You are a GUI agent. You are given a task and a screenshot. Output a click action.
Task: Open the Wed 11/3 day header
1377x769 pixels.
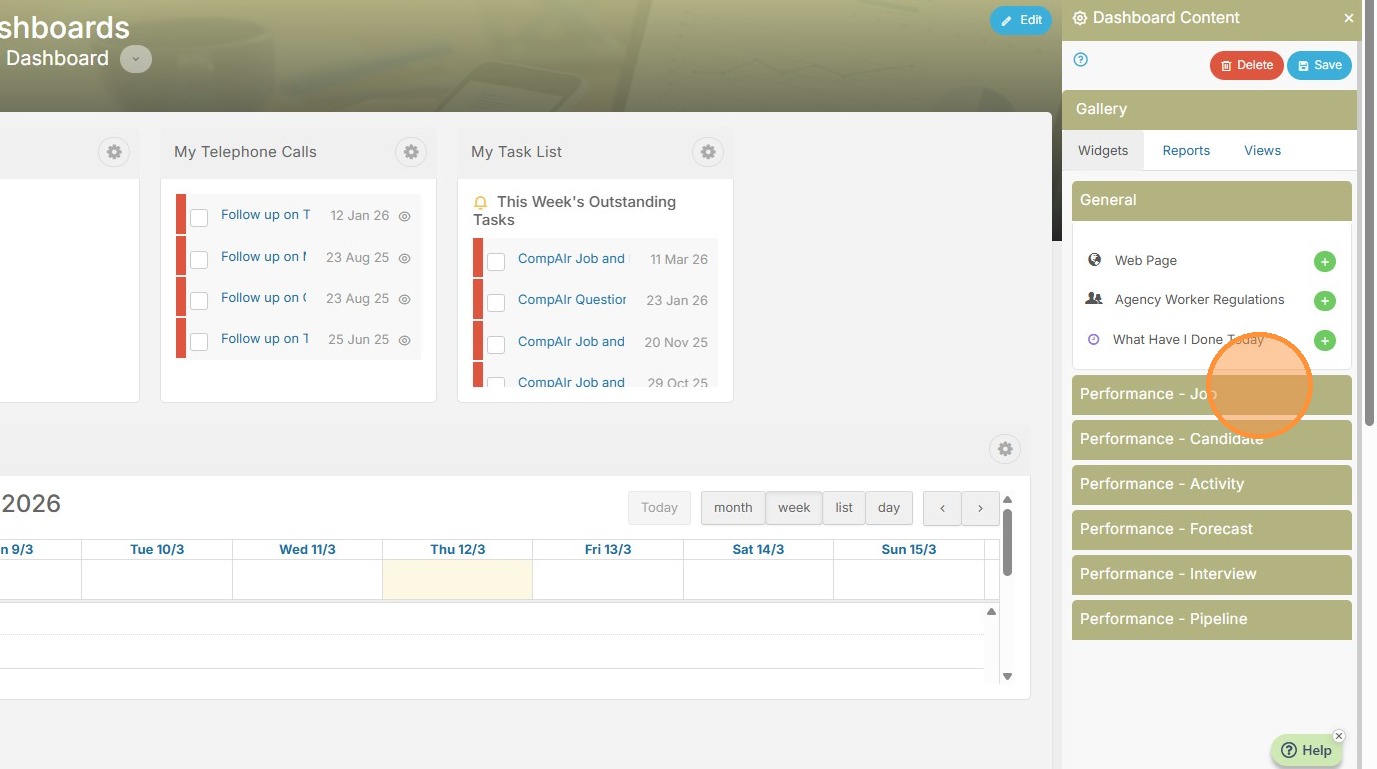click(x=307, y=550)
